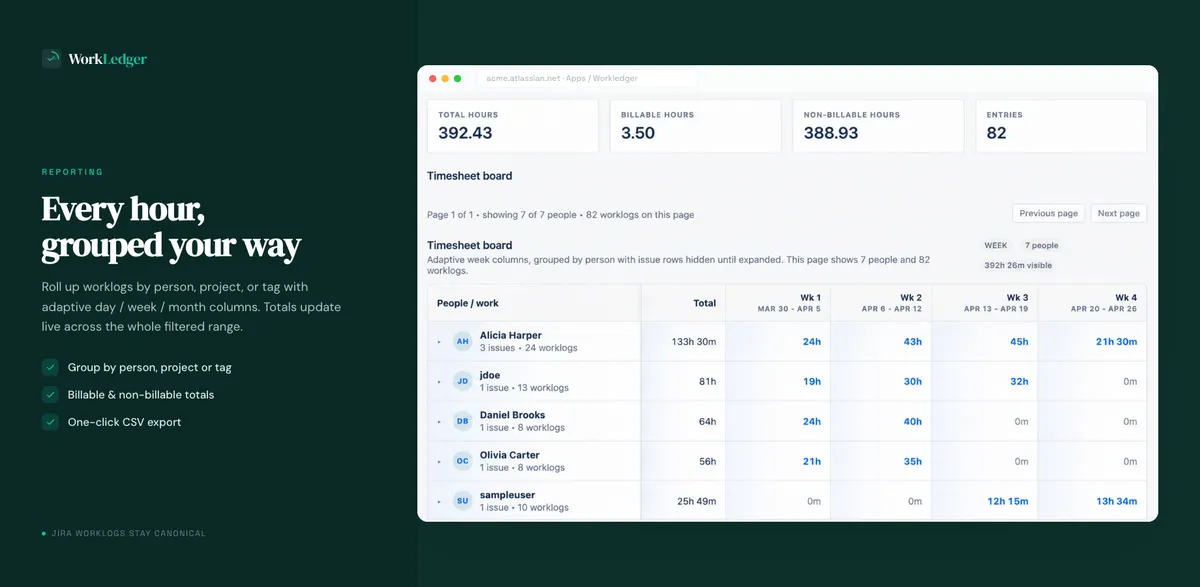The width and height of the screenshot is (1200, 587).
Task: Click jdoe's JD avatar
Action: pos(462,381)
